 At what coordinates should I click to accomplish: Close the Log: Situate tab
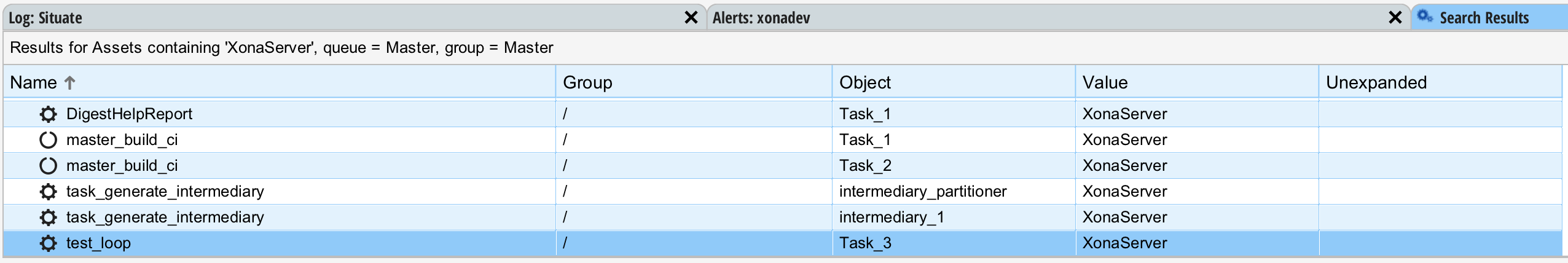point(691,18)
